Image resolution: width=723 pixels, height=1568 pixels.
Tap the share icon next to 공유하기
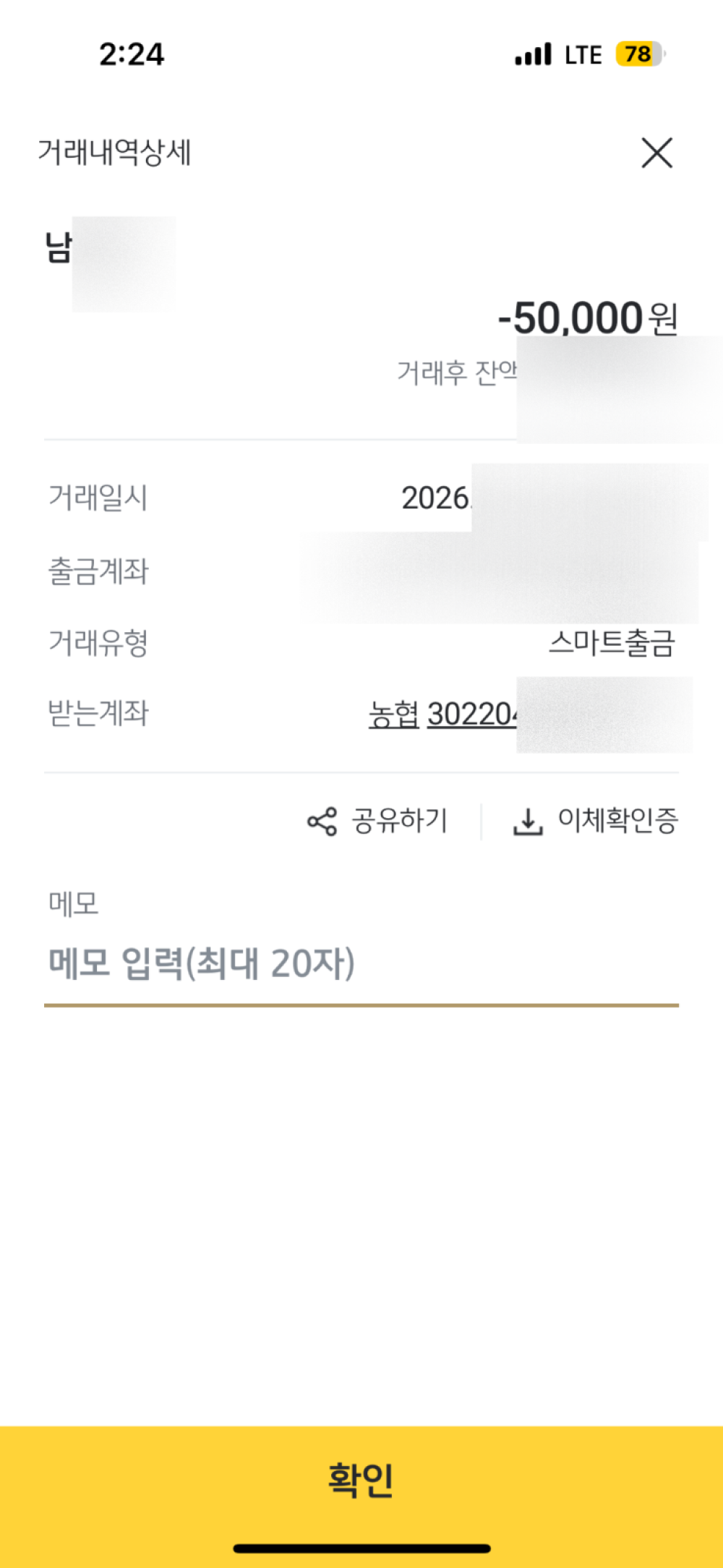[322, 822]
